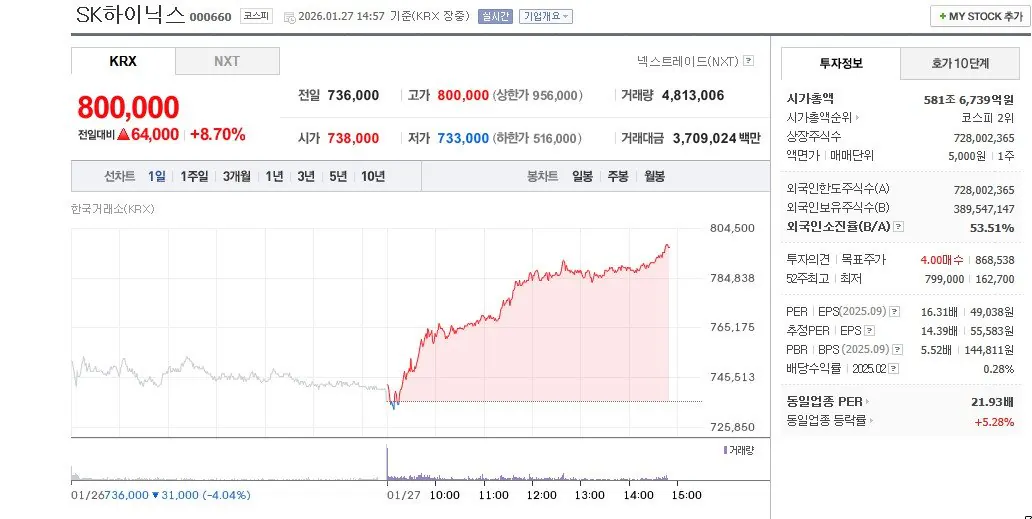Toggle the 실시간 real-time badge
This screenshot has width=1032, height=519.
click(496, 17)
